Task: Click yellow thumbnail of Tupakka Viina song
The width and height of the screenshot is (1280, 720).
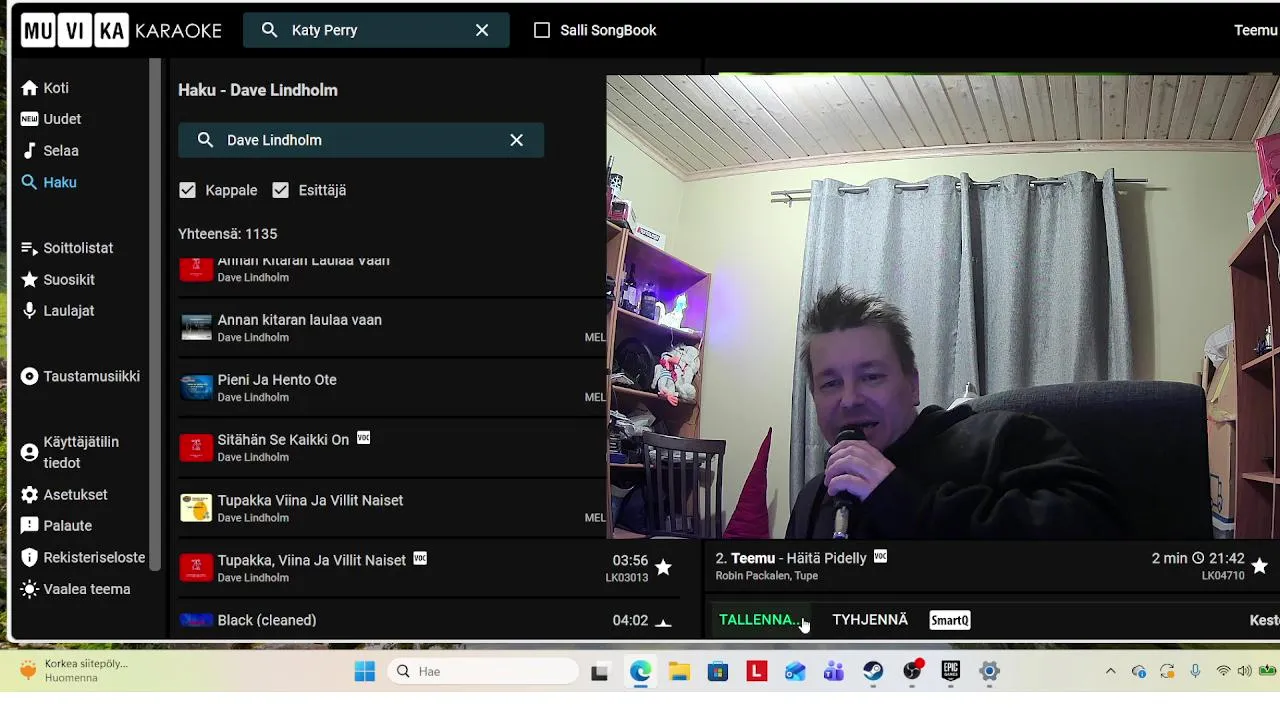Action: 196,508
